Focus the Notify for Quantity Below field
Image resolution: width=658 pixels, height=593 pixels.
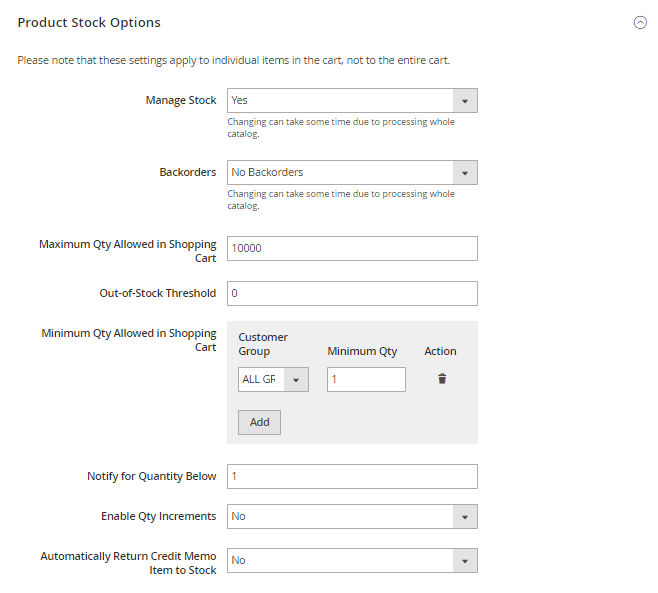pos(352,476)
